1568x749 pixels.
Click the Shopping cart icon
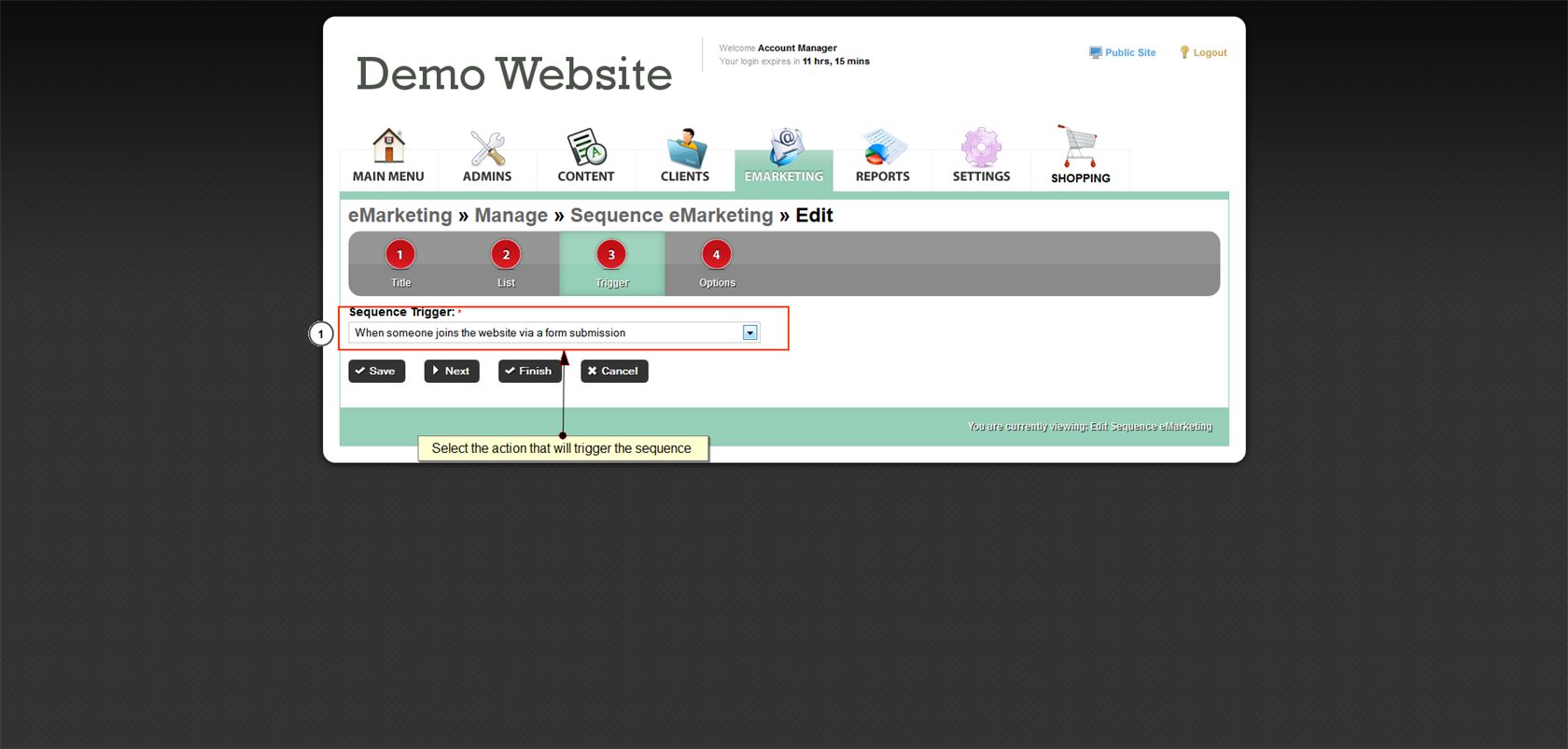pos(1080,147)
